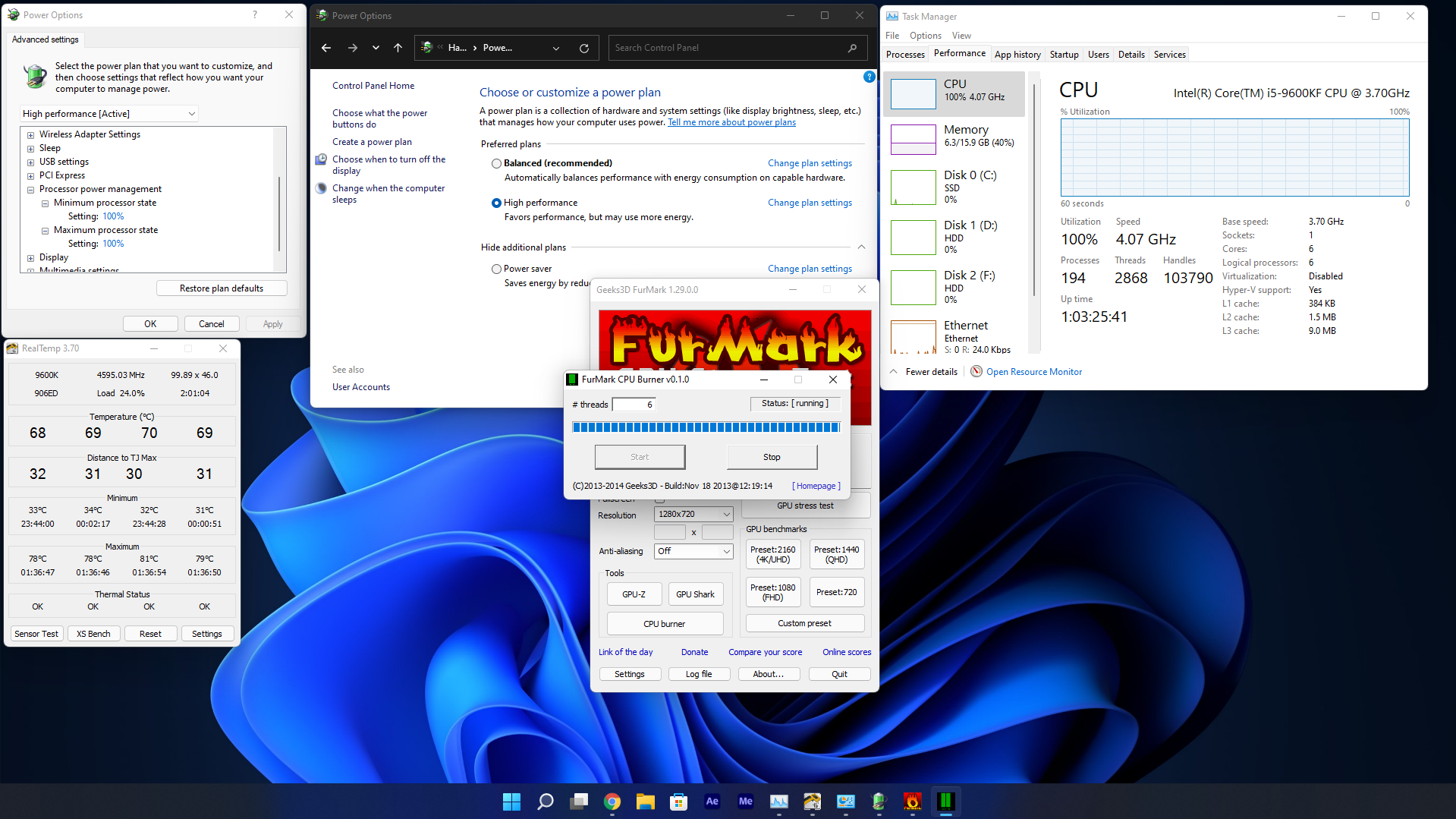
Task: Click the help button in Power Options dialog
Action: point(255,14)
